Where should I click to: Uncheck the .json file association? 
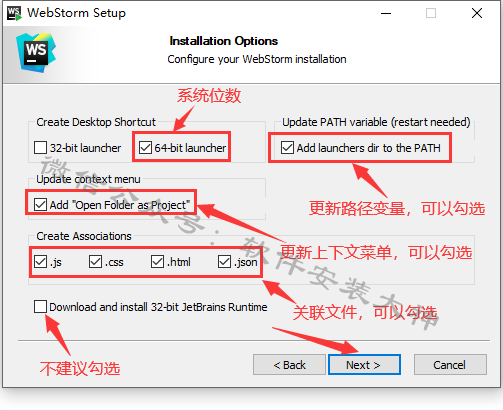point(224,262)
